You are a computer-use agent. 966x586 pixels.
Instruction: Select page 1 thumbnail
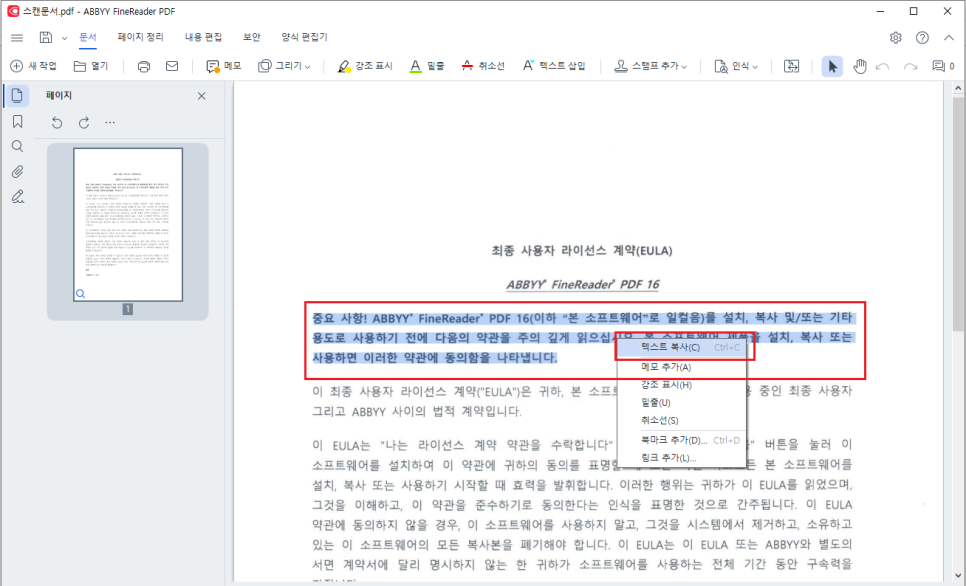tap(128, 225)
